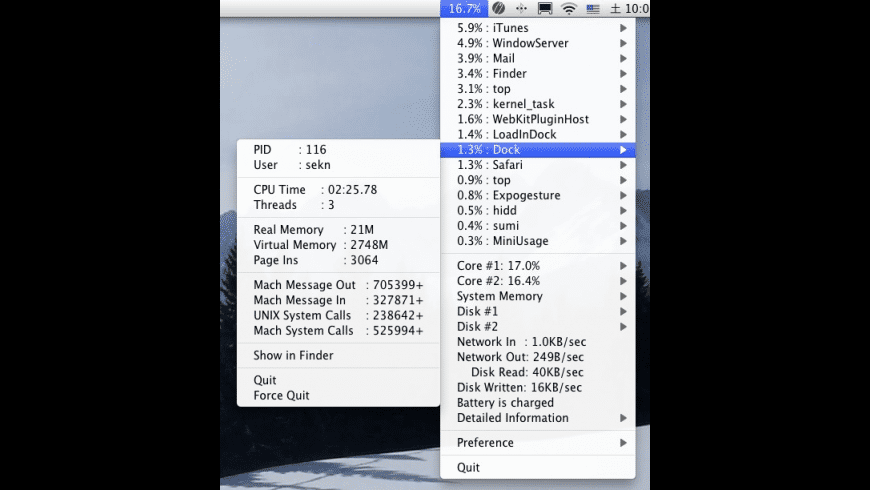This screenshot has width=870, height=490.
Task: Choose Quit below Preference in main menu
Action: click(538, 468)
